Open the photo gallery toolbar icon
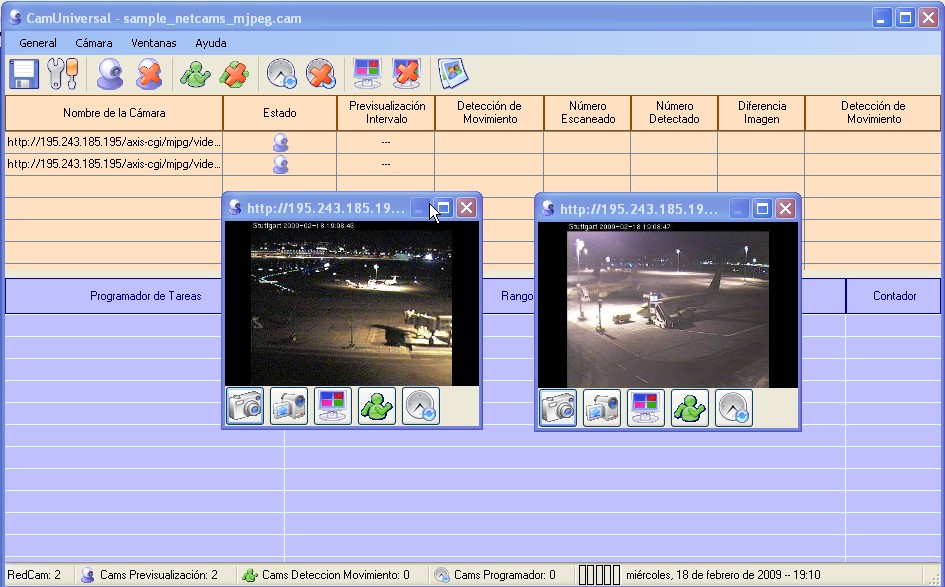Viewport: 945px width, 587px height. (x=453, y=74)
